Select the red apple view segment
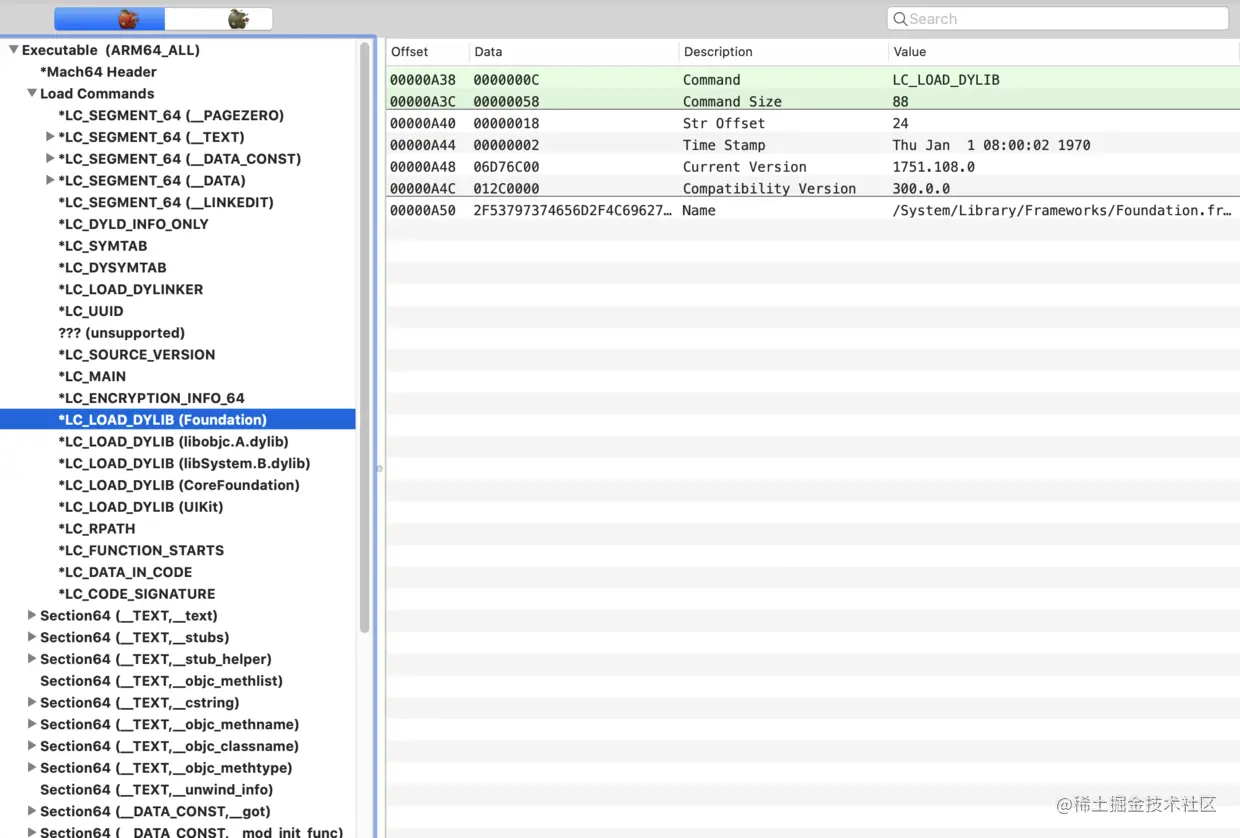The image size is (1240, 838). tap(109, 19)
